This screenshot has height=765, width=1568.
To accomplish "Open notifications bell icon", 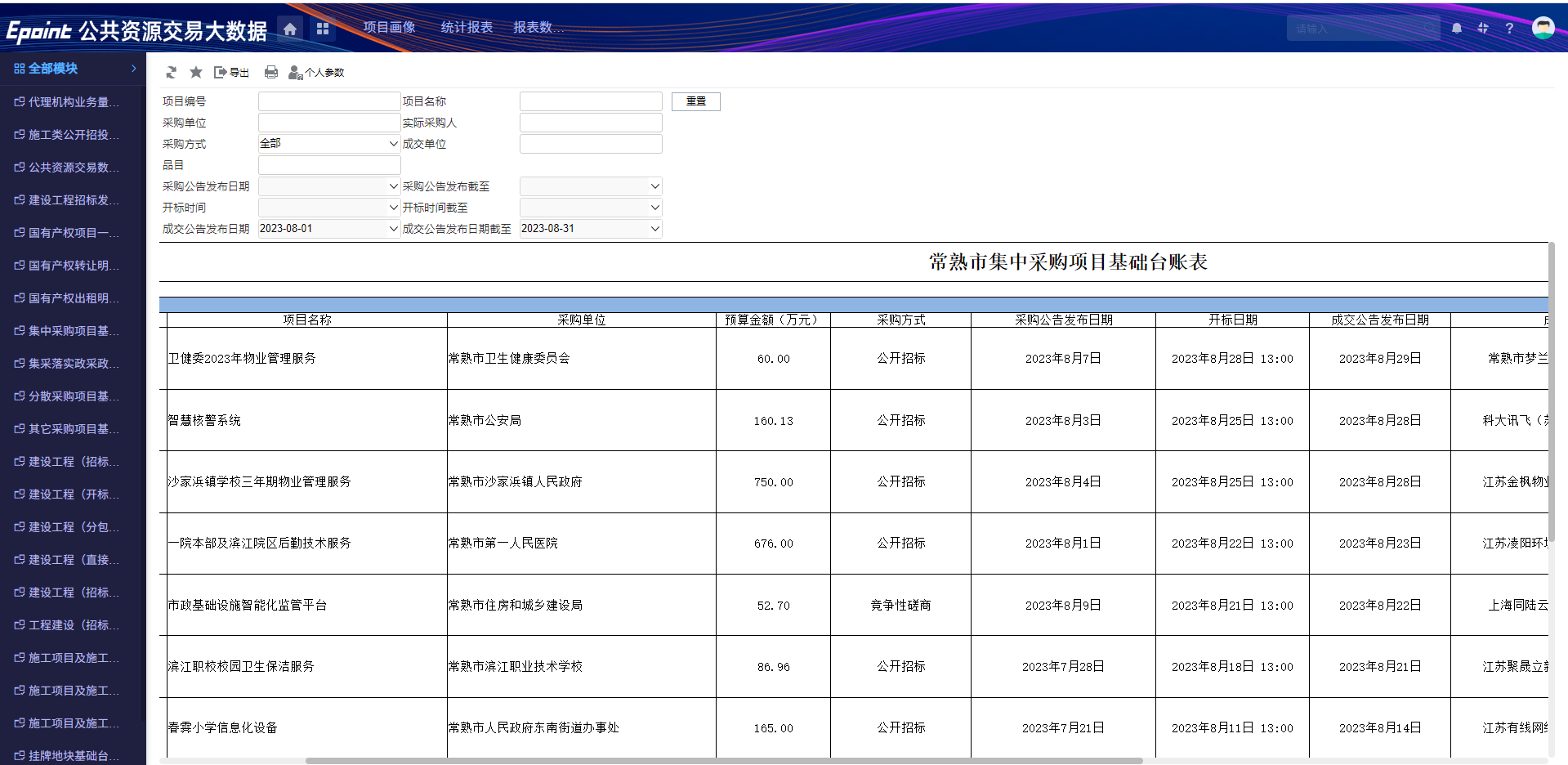I will tap(1457, 29).
